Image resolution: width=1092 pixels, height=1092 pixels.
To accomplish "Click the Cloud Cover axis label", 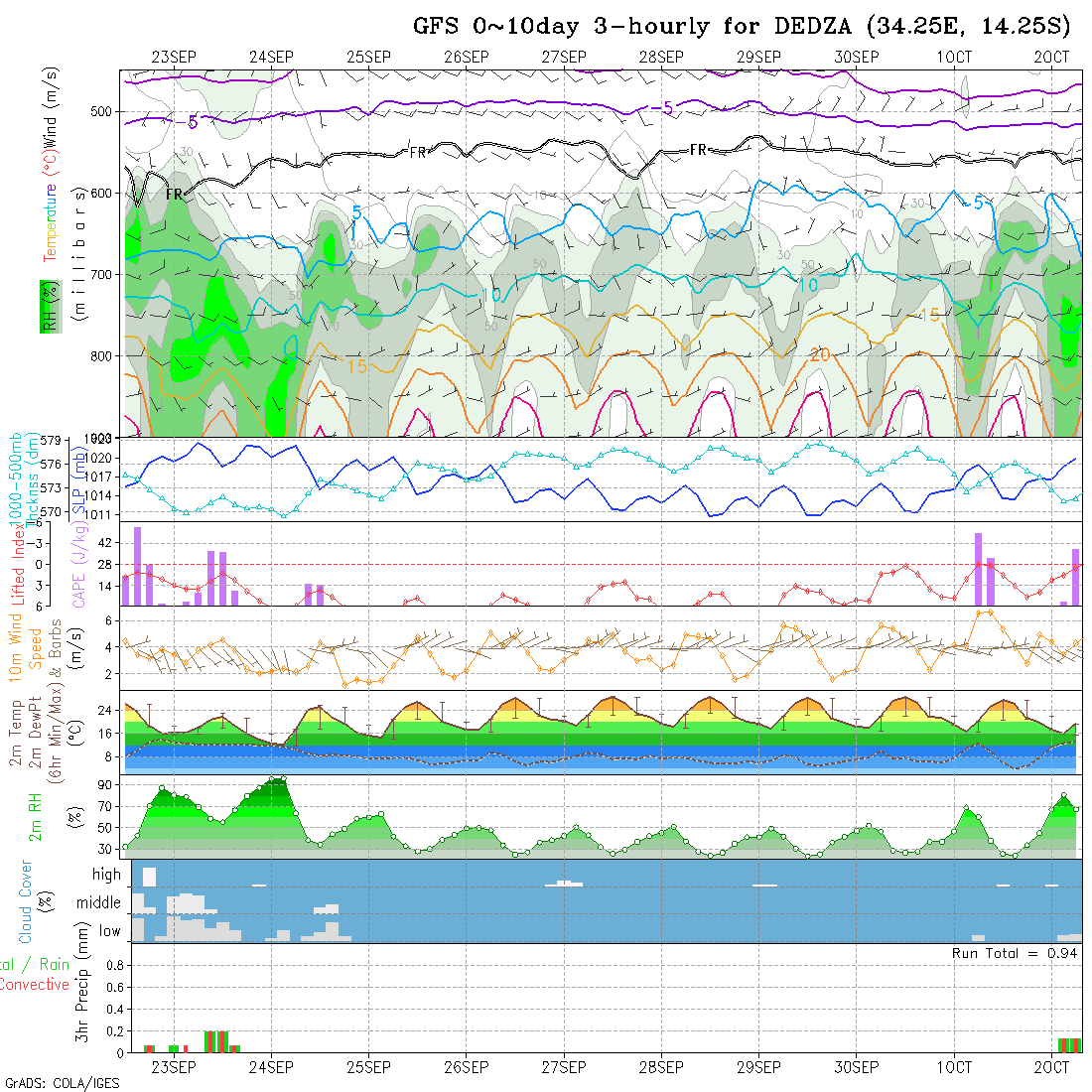I will point(27,901).
